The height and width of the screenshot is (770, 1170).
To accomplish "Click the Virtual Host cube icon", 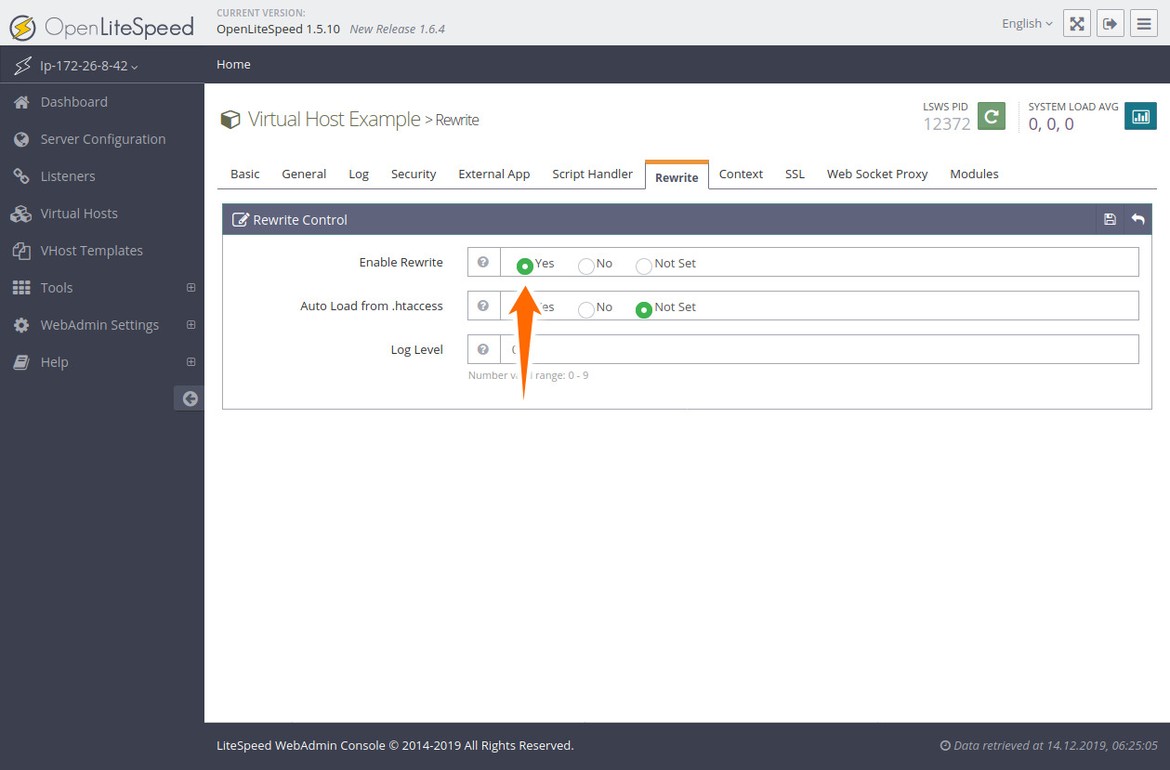I will coord(231,119).
